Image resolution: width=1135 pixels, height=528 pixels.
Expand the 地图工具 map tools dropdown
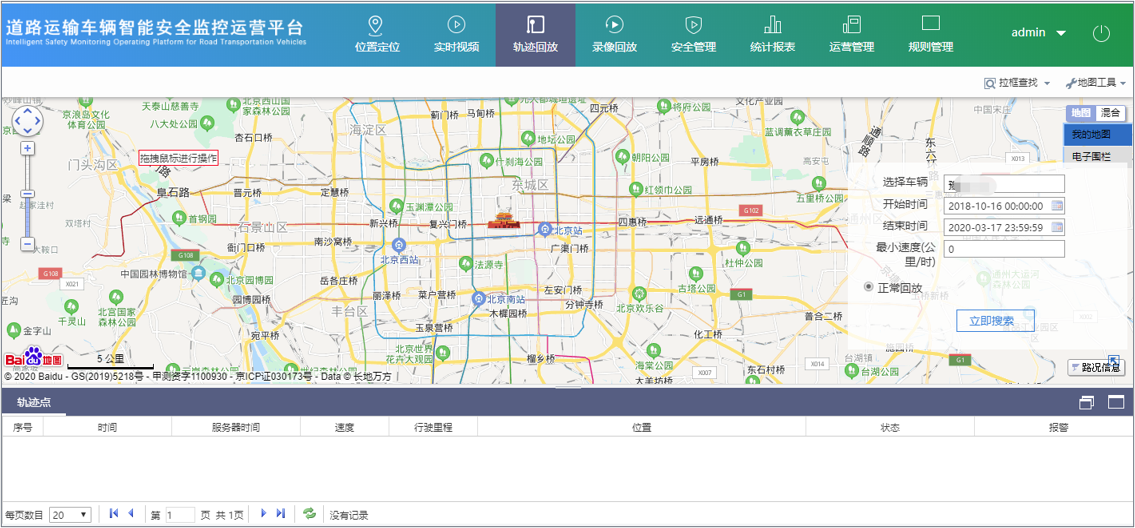tap(1096, 83)
